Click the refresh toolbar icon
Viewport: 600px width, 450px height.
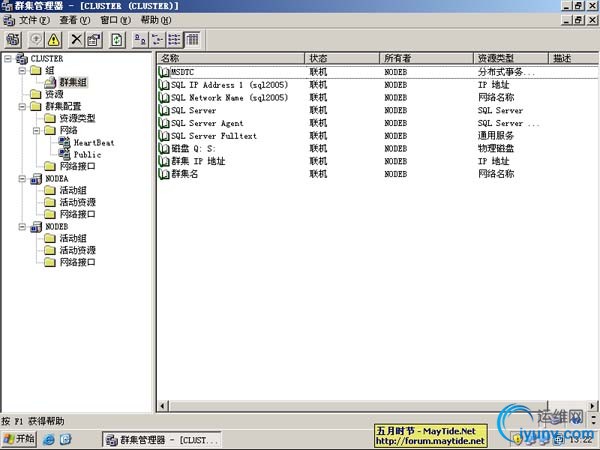117,39
